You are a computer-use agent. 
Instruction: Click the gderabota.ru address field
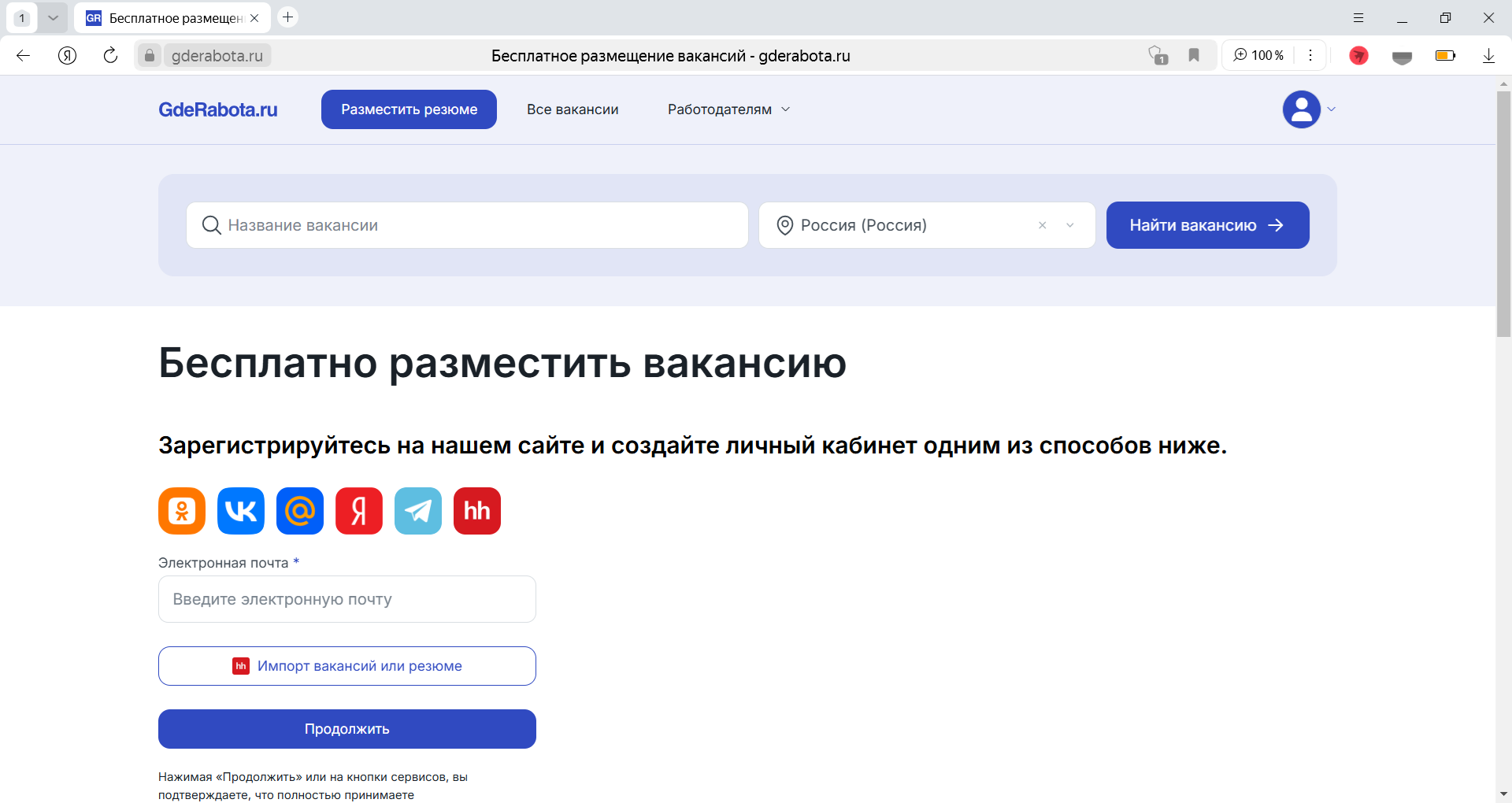coord(217,55)
